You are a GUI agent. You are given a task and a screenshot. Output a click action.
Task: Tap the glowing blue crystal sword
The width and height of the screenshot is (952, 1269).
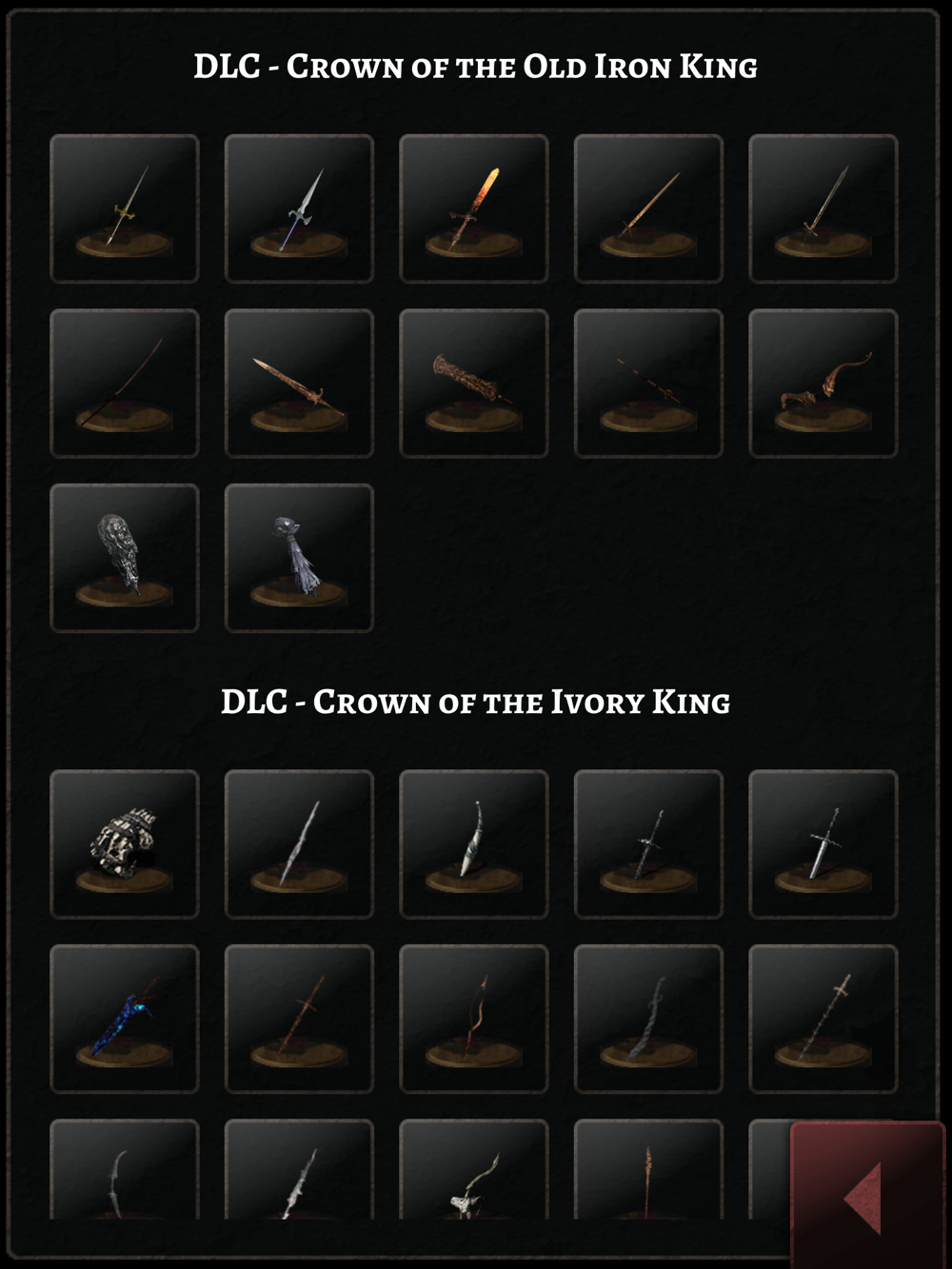tap(125, 1019)
